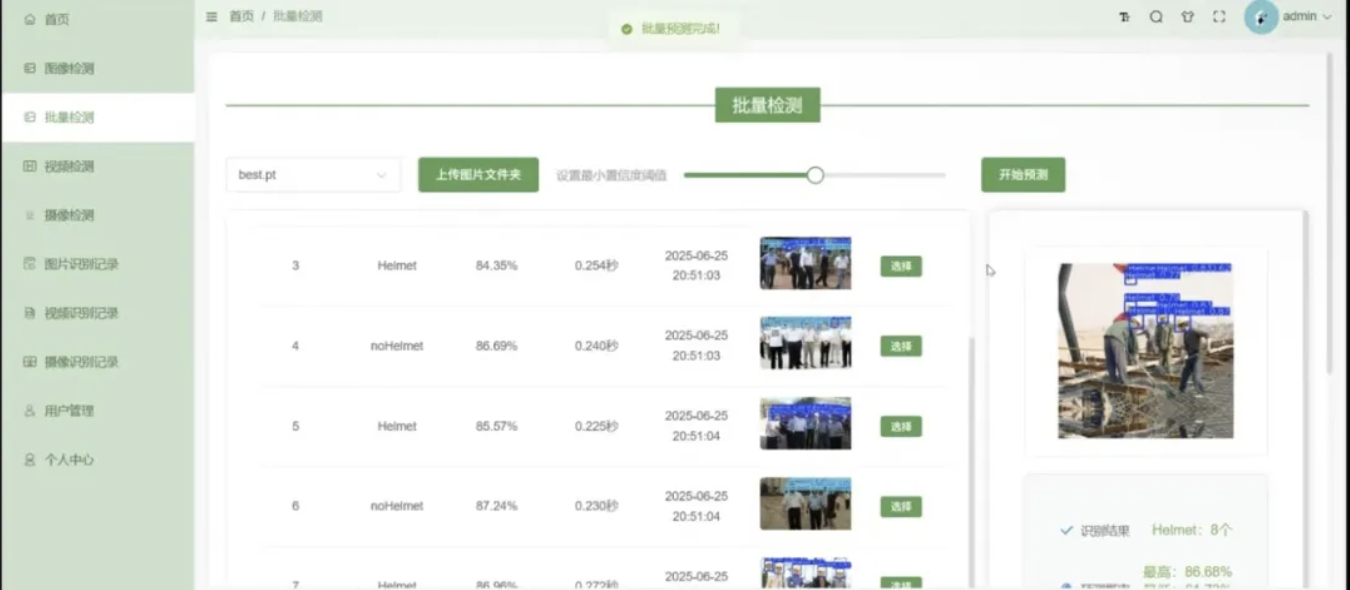Open row 4 result thumbnail

[x=805, y=343]
